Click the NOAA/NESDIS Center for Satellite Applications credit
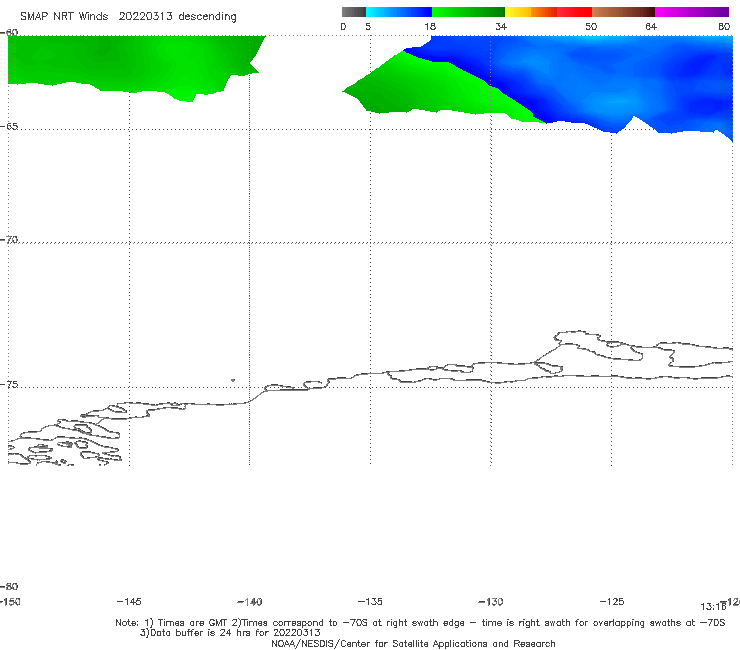The image size is (740, 650). click(x=413, y=644)
